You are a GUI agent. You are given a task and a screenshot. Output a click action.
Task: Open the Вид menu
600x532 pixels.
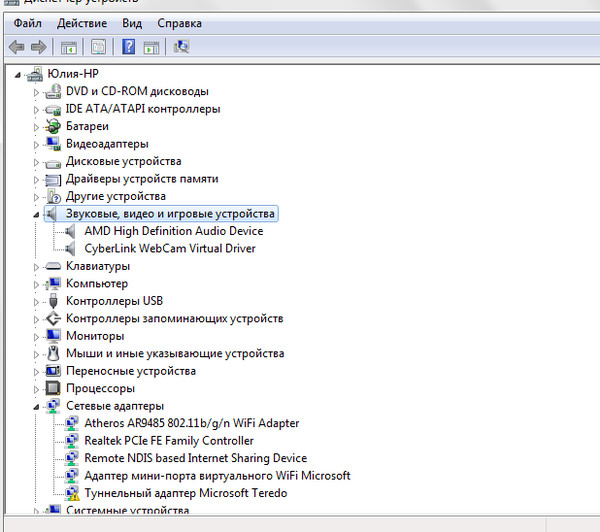tap(132, 23)
